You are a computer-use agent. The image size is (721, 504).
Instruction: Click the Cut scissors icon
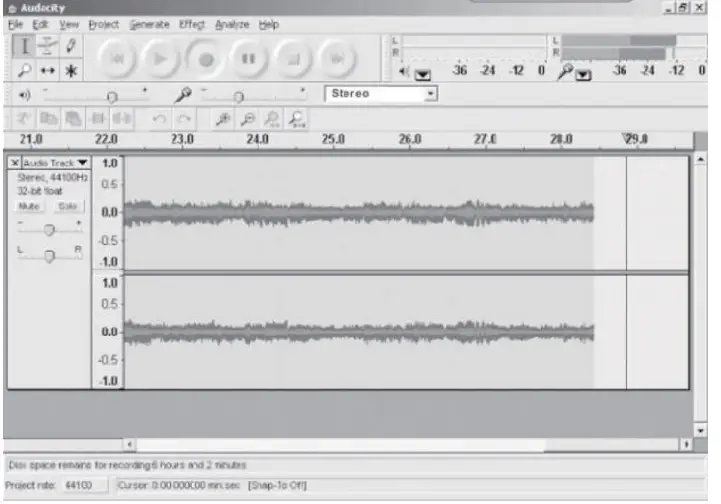(x=23, y=119)
